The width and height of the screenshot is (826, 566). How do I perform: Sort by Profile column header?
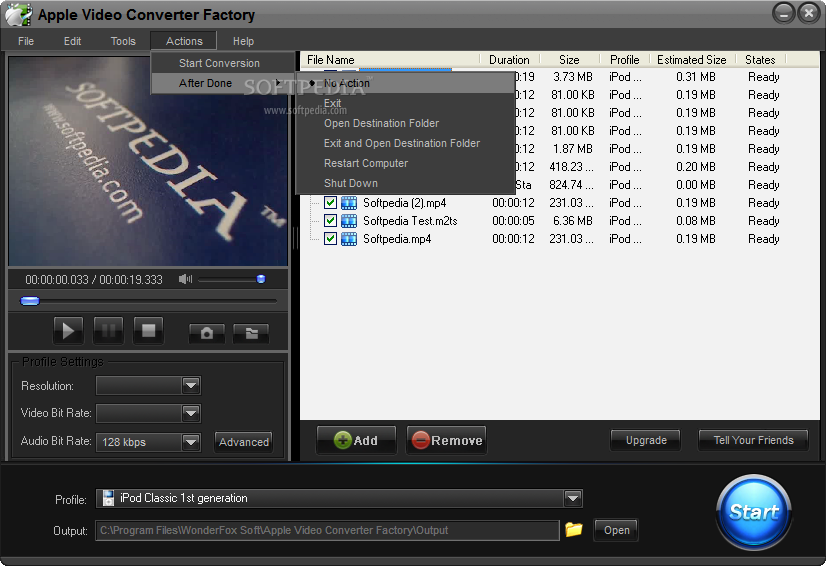pos(625,60)
